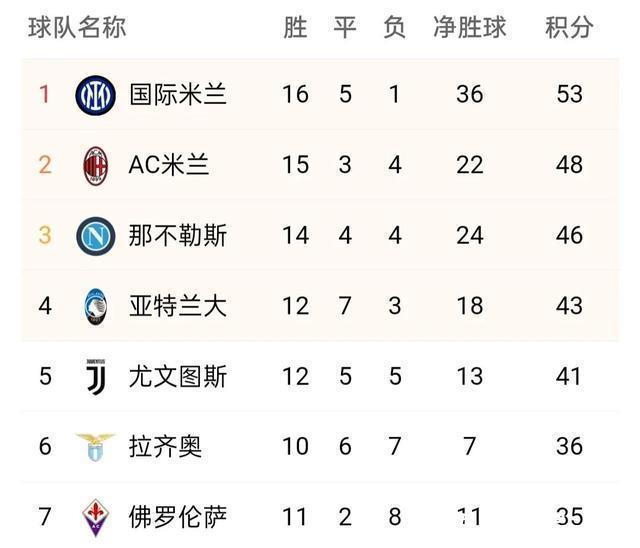Screen dimensions: 640x548
Task: Open team AC米兰 page
Action: point(169,165)
